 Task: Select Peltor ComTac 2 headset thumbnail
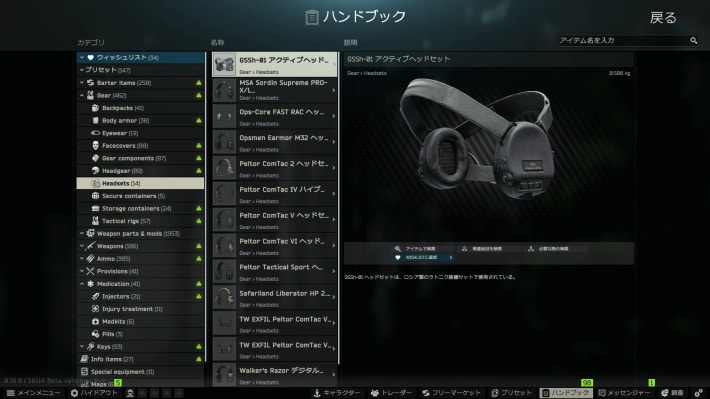coord(224,168)
